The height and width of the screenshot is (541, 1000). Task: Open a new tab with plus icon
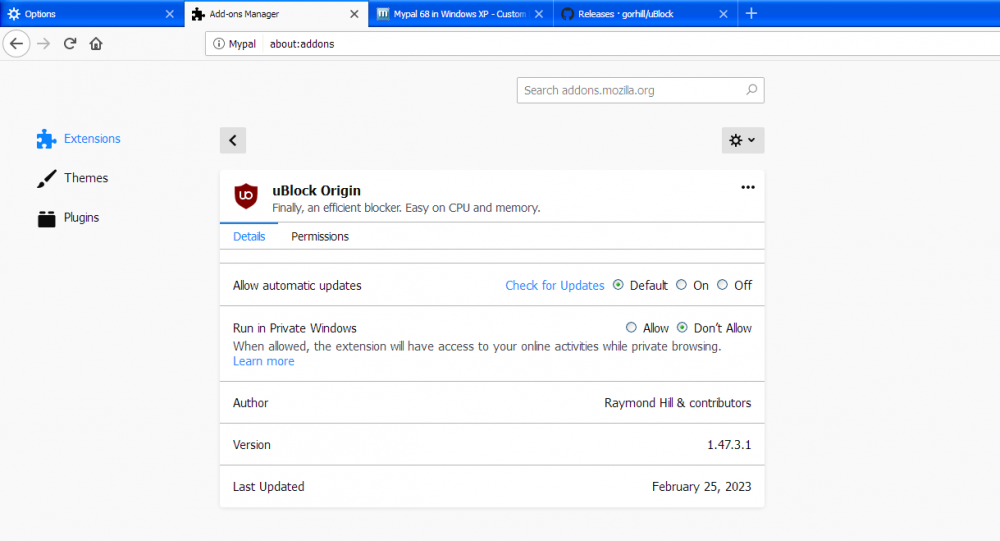point(751,14)
